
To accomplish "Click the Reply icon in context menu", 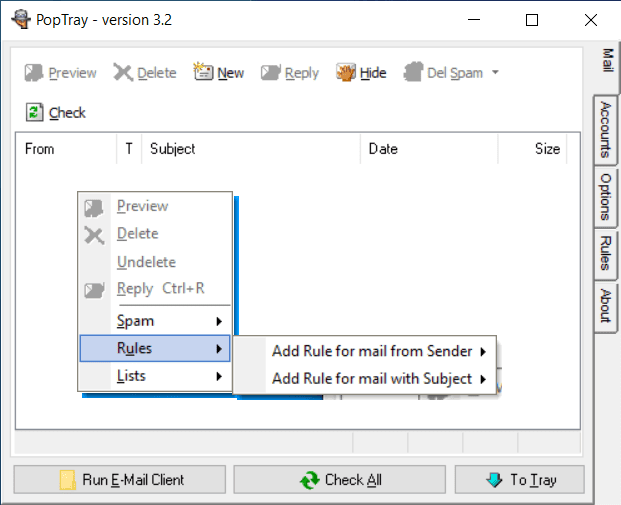I will pyautogui.click(x=94, y=290).
